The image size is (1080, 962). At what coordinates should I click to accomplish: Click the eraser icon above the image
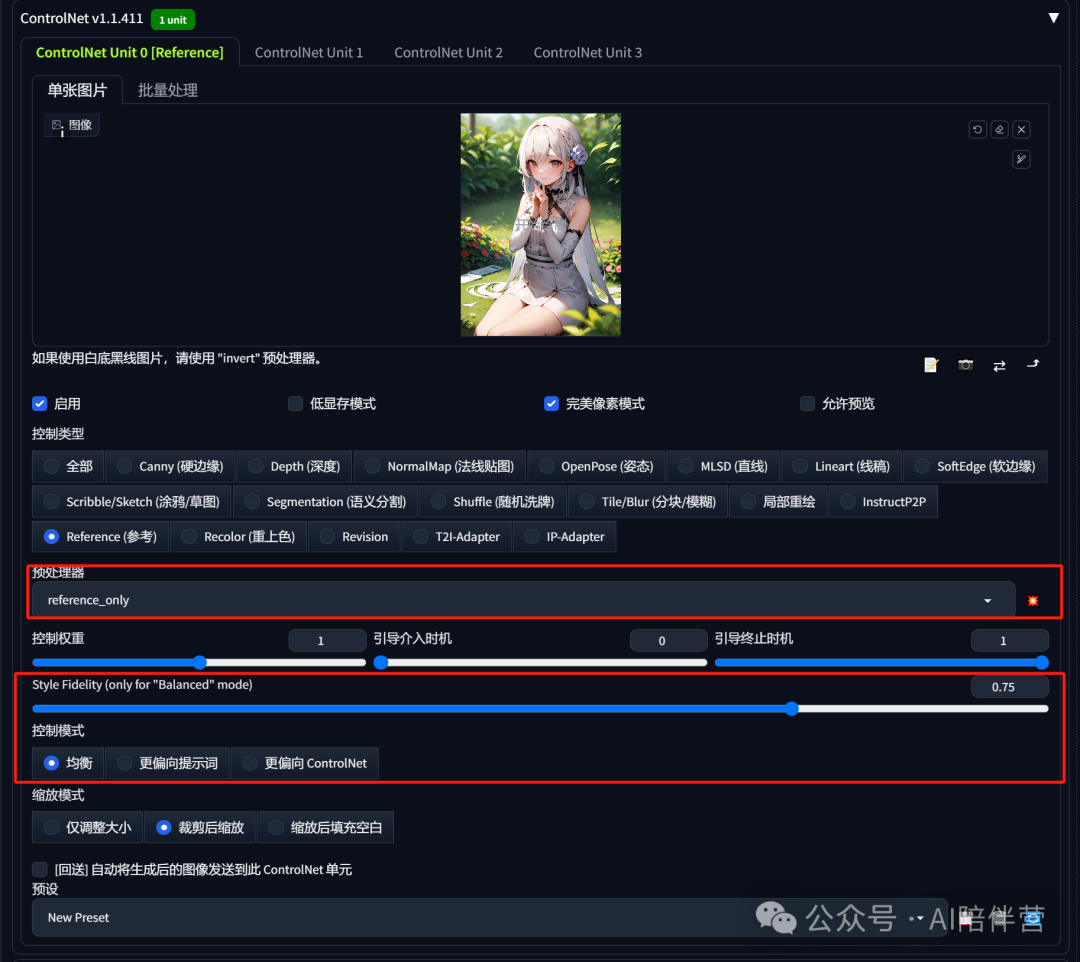(x=999, y=129)
